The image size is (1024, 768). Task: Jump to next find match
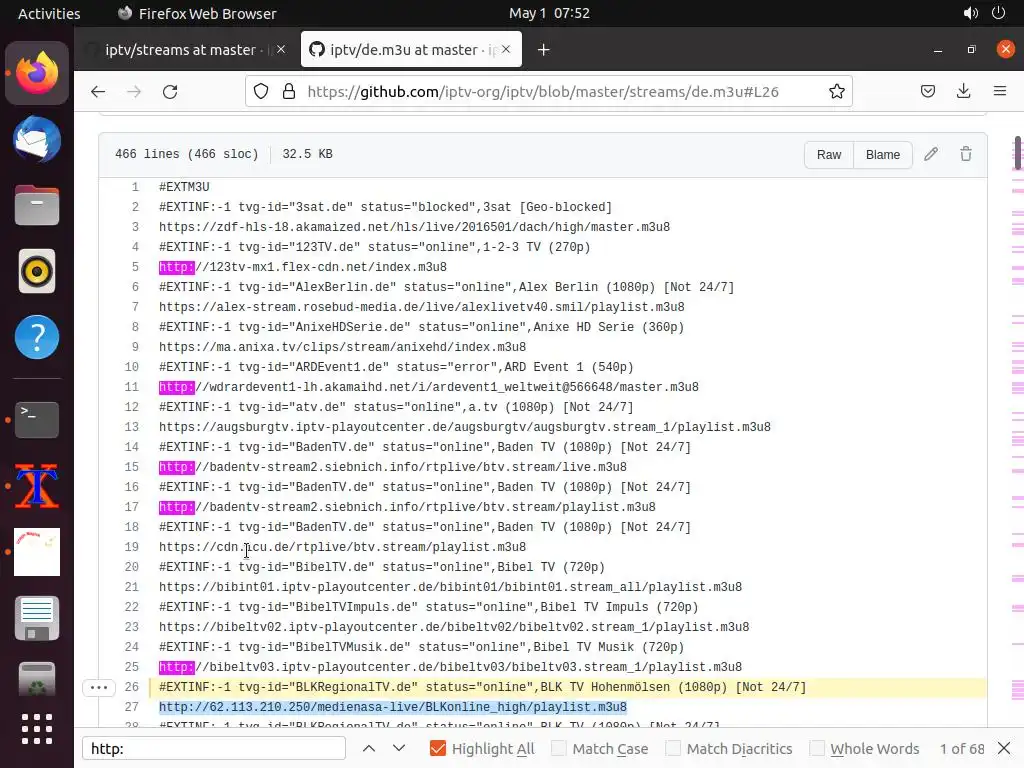click(x=399, y=748)
